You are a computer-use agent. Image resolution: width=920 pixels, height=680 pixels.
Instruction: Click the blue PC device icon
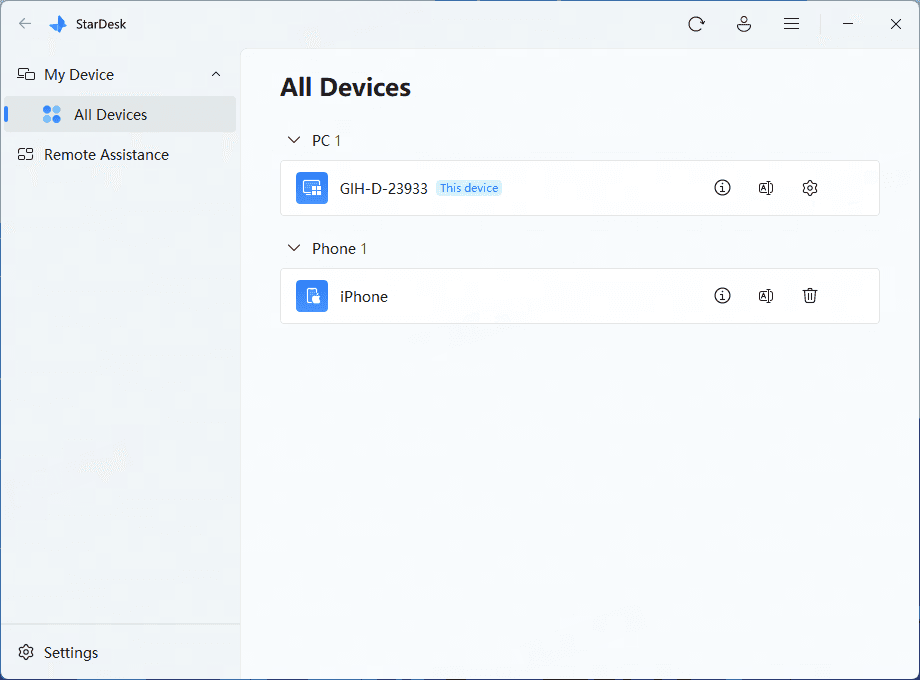pos(311,187)
